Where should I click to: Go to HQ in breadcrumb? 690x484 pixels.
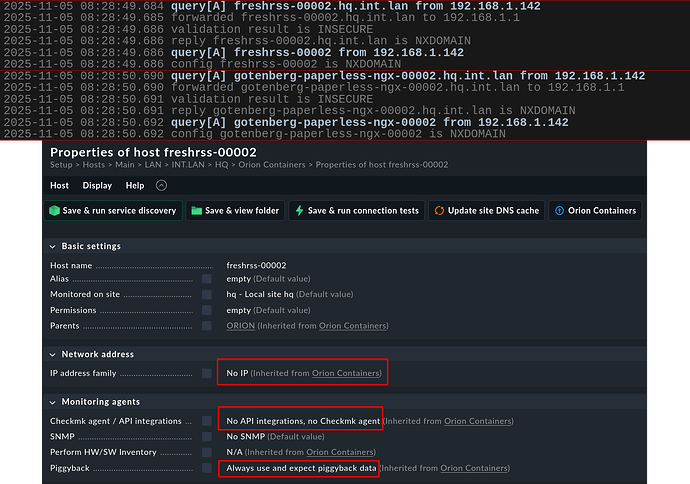tap(221, 165)
